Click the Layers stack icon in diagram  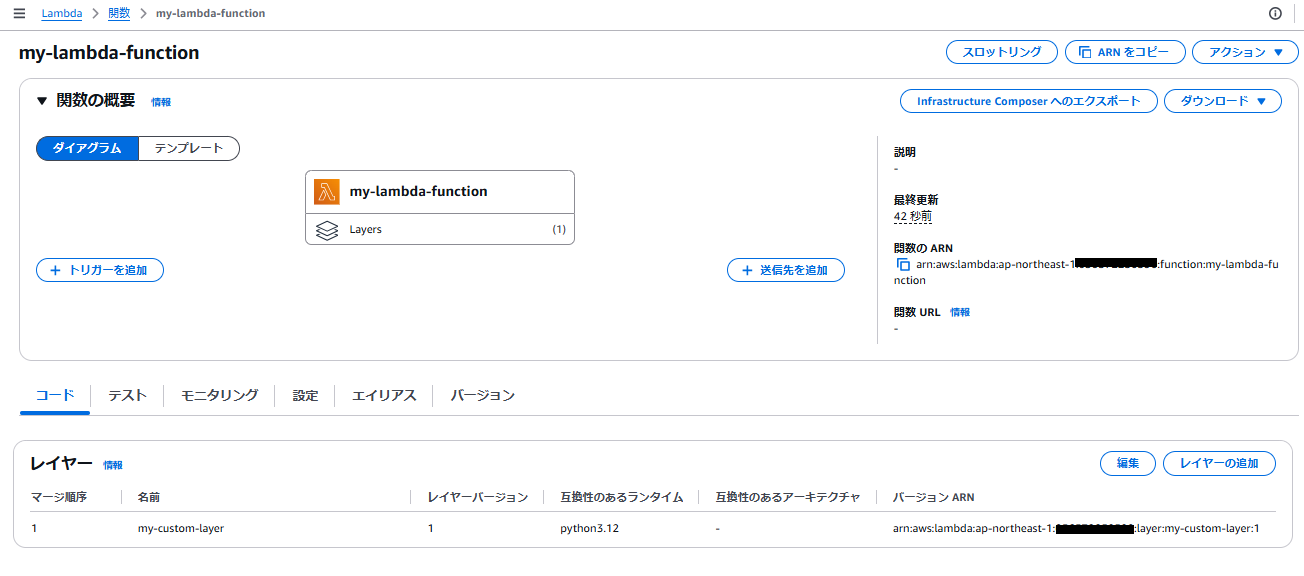[327, 230]
